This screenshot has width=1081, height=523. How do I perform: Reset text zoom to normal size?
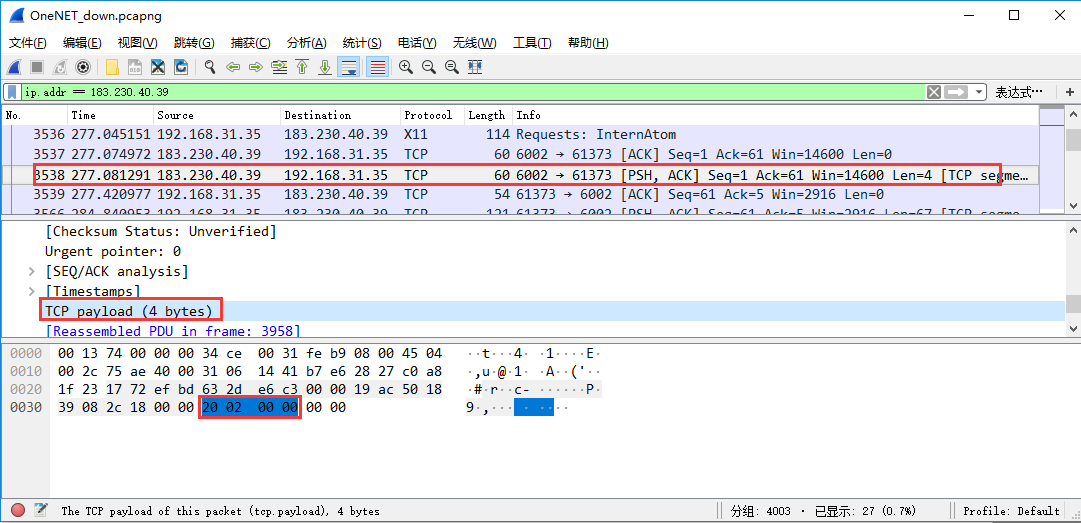click(x=451, y=67)
